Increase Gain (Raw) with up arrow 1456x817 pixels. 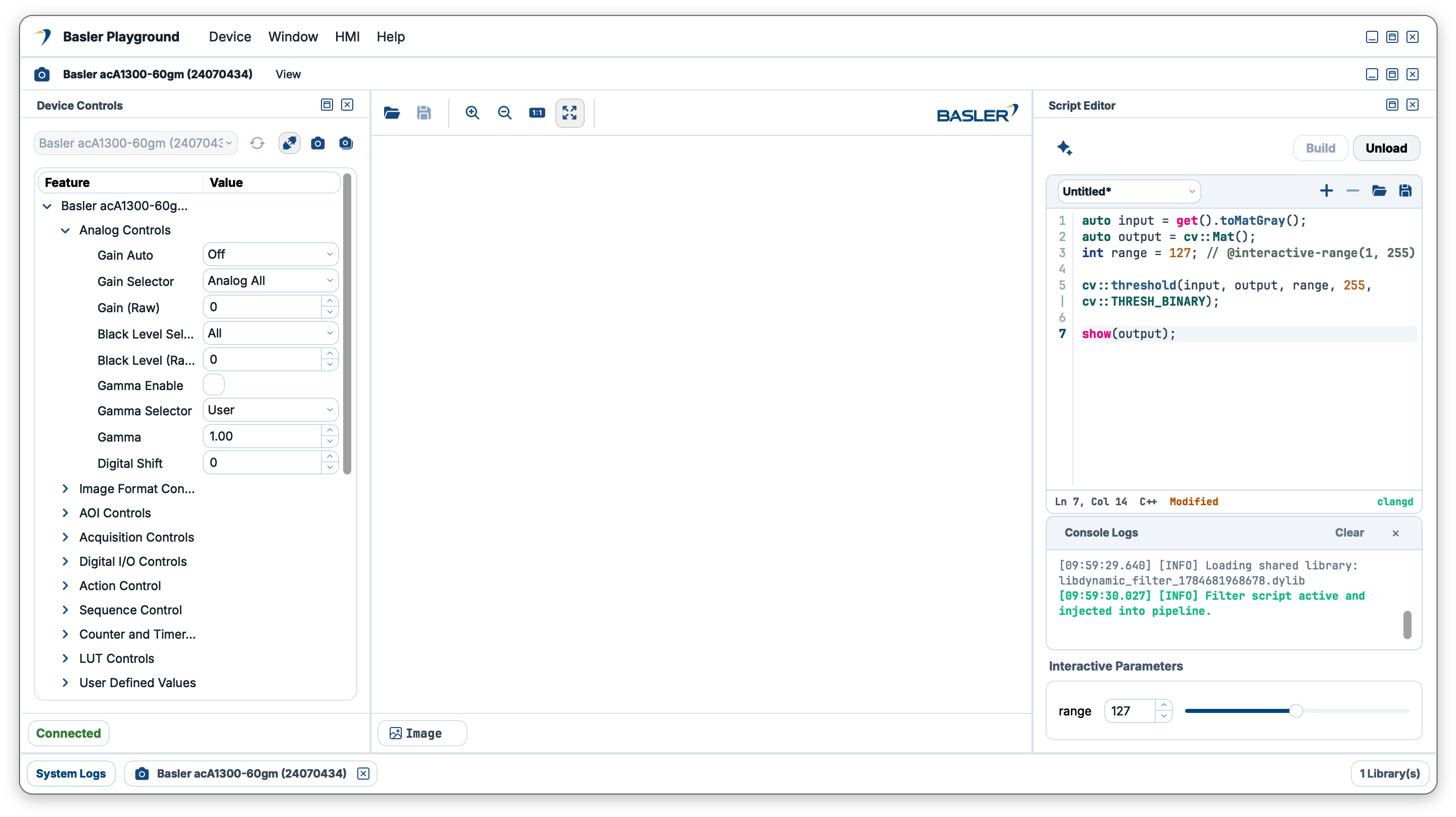tap(330, 301)
